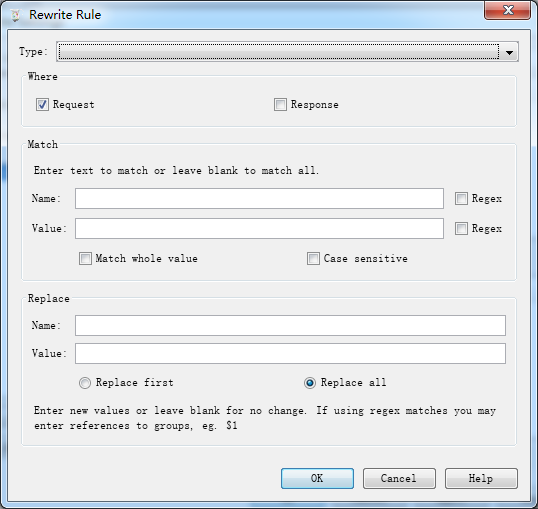Image resolution: width=538 pixels, height=509 pixels.
Task: Click the Charles icon in title bar
Action: 15,15
